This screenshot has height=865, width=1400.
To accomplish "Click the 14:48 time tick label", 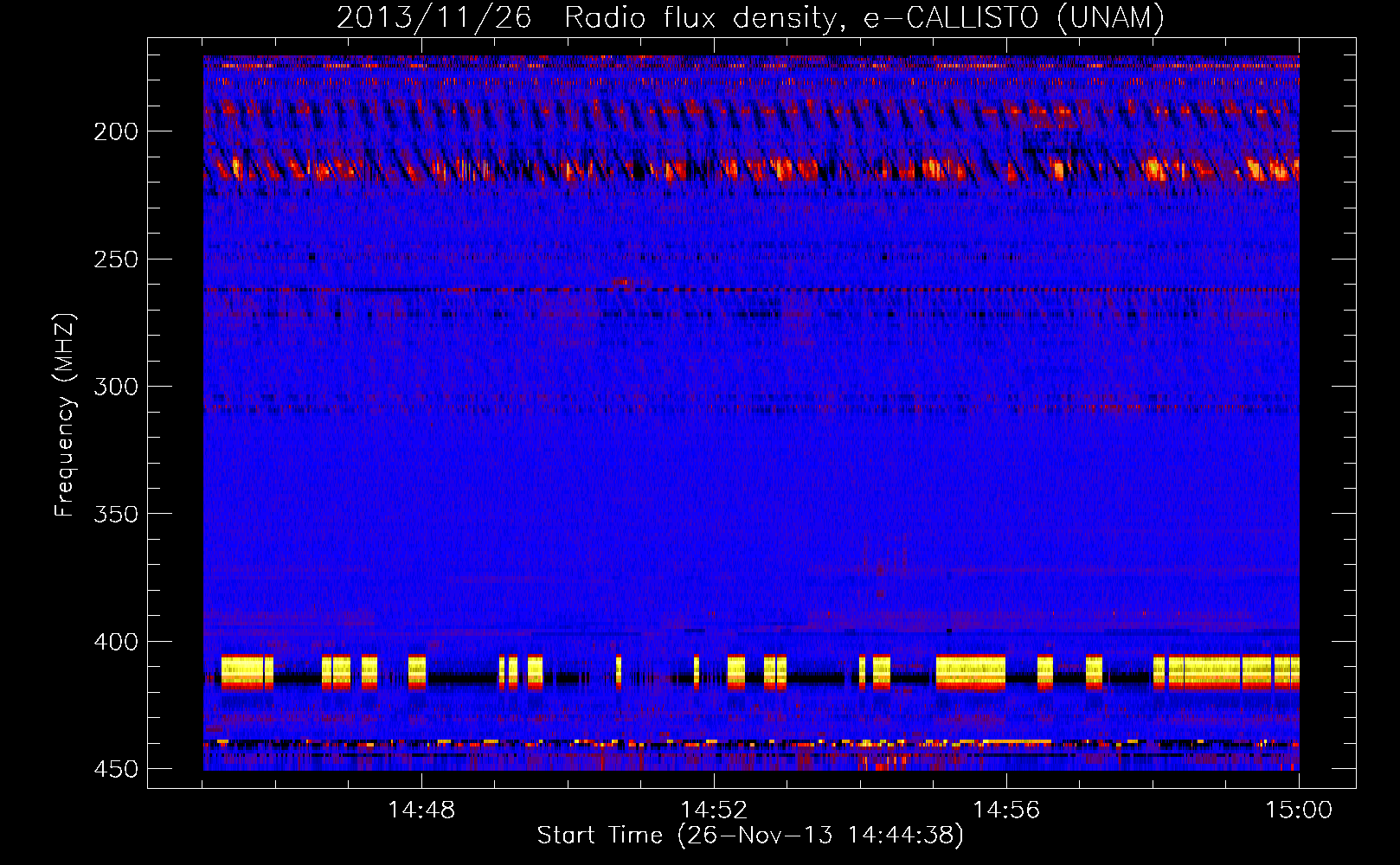I will [x=421, y=811].
